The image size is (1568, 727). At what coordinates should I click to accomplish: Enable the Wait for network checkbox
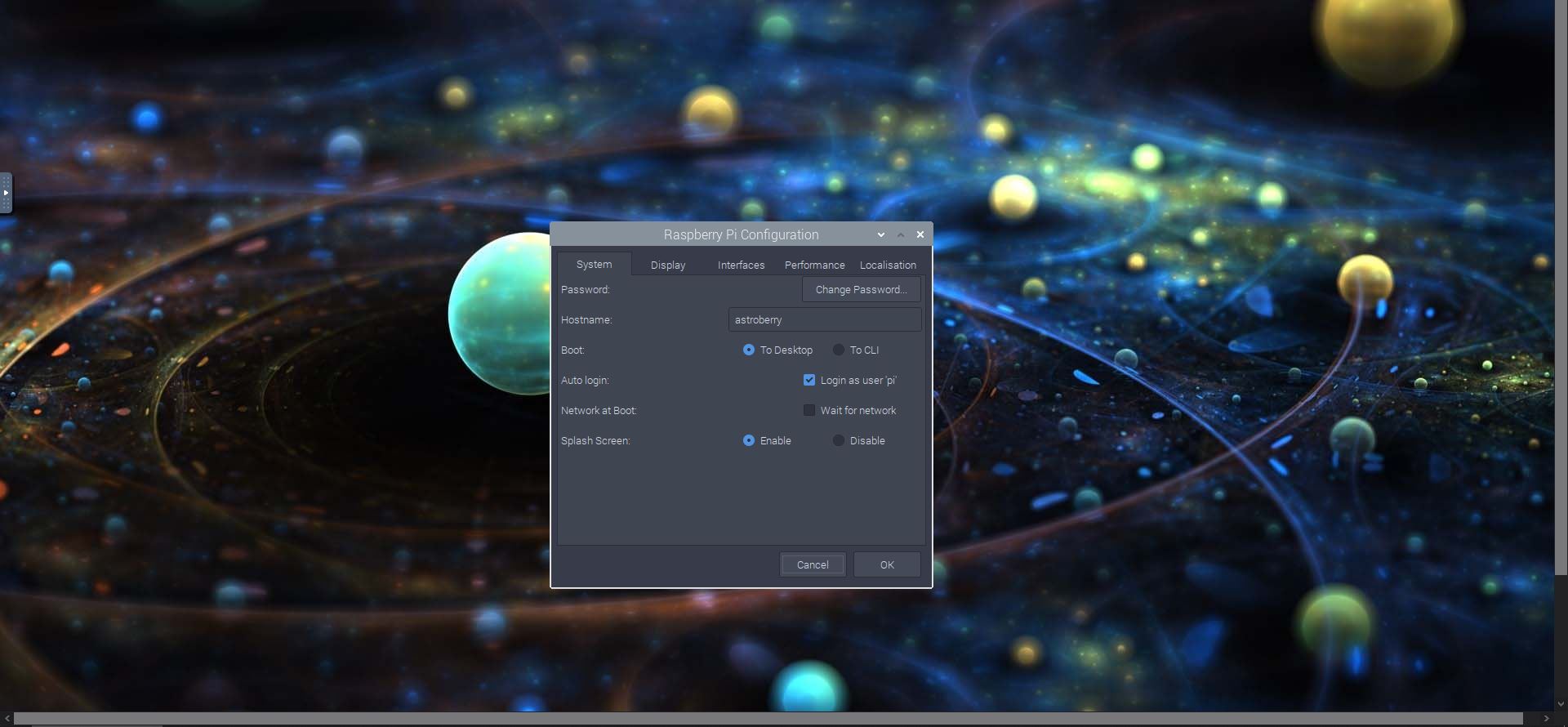850,410
